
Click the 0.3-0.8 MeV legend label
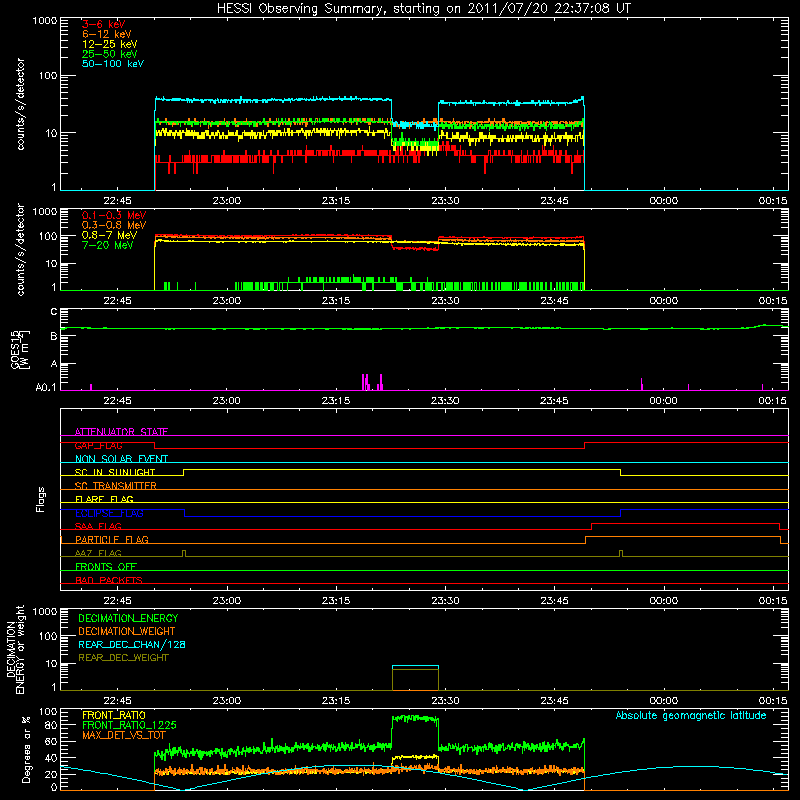pos(114,225)
